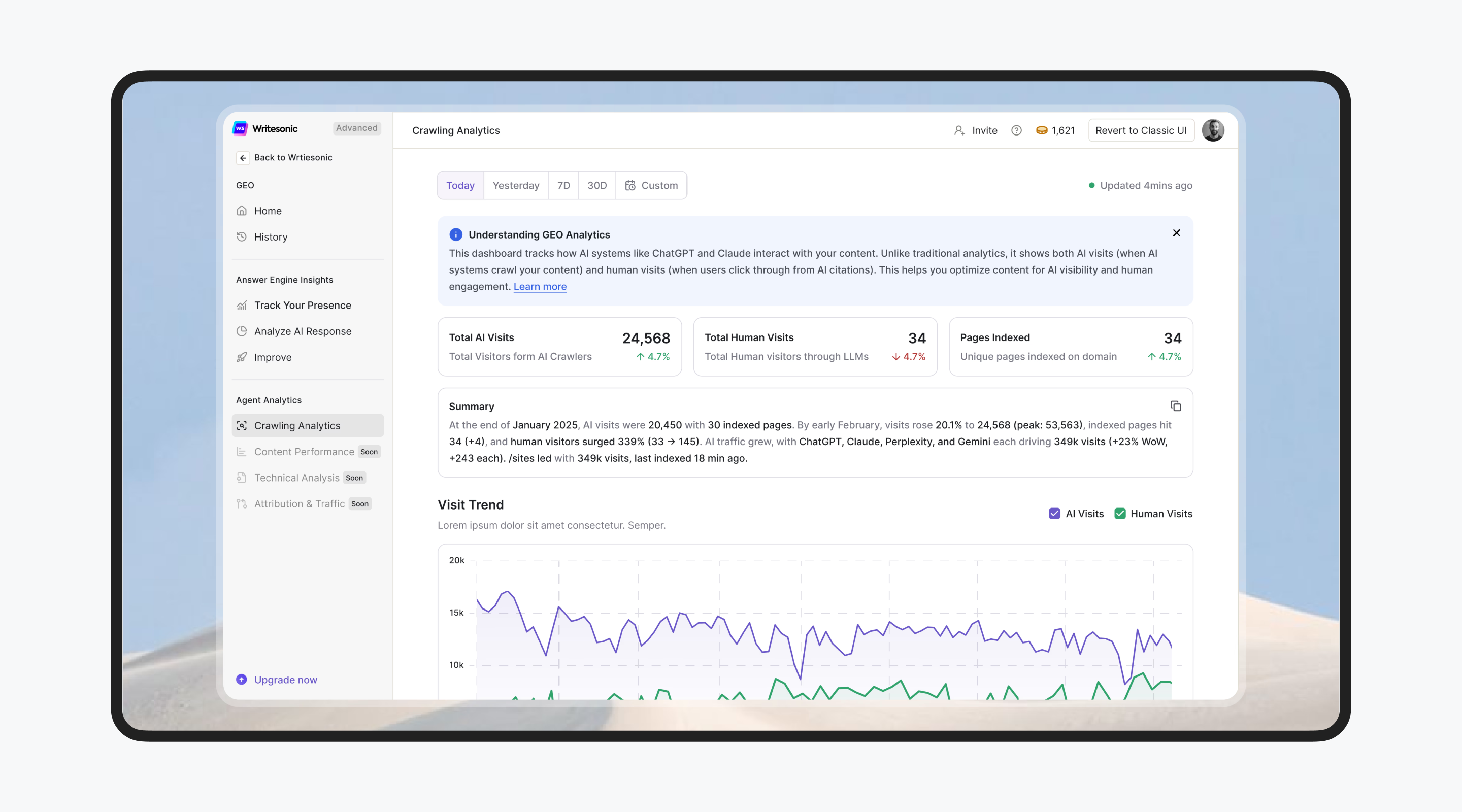Disable the Human Visits checkbox
Image resolution: width=1462 pixels, height=812 pixels.
pos(1120,514)
